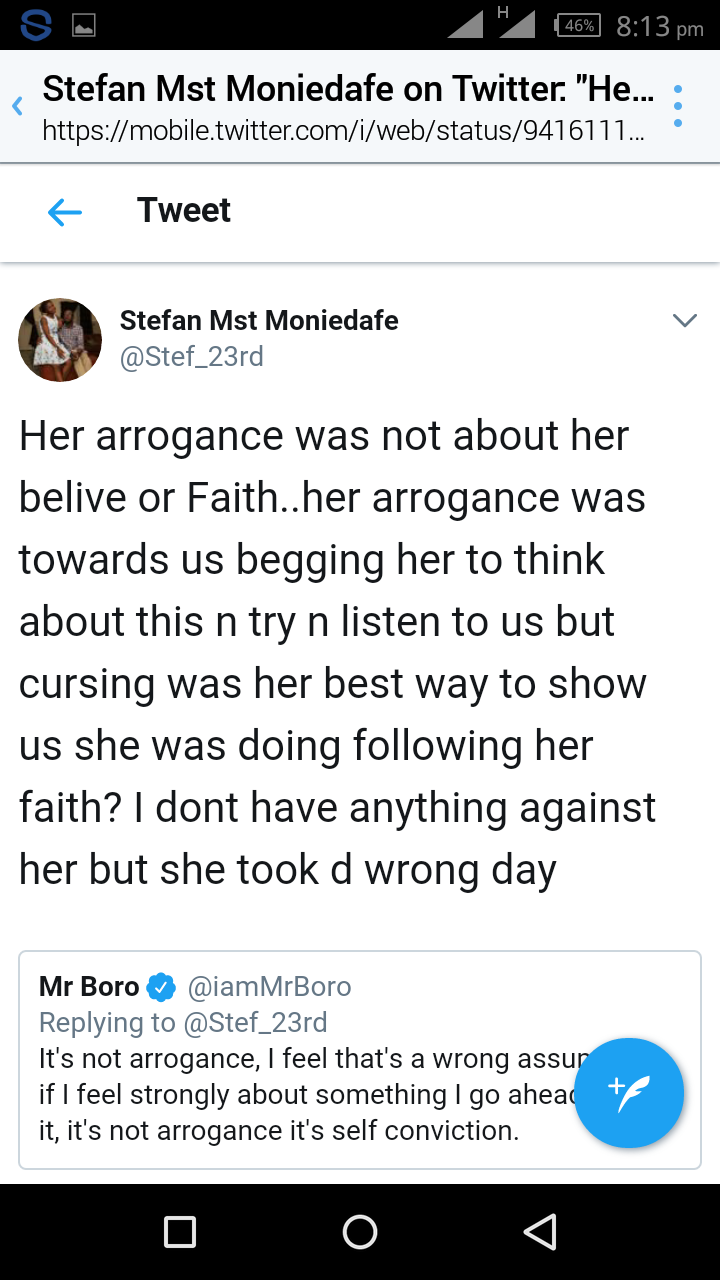Viewport: 720px width, 1280px height.
Task: Open the Stefan Mst Moniedafe profile name
Action: tap(259, 321)
